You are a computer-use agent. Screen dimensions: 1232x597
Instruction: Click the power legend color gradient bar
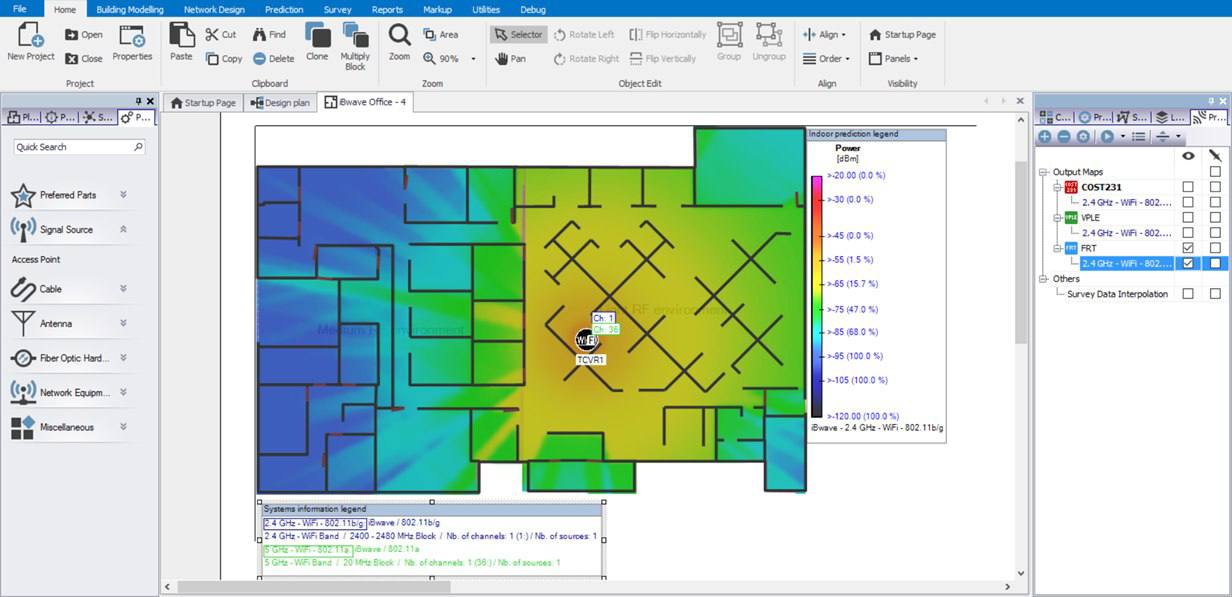point(817,296)
